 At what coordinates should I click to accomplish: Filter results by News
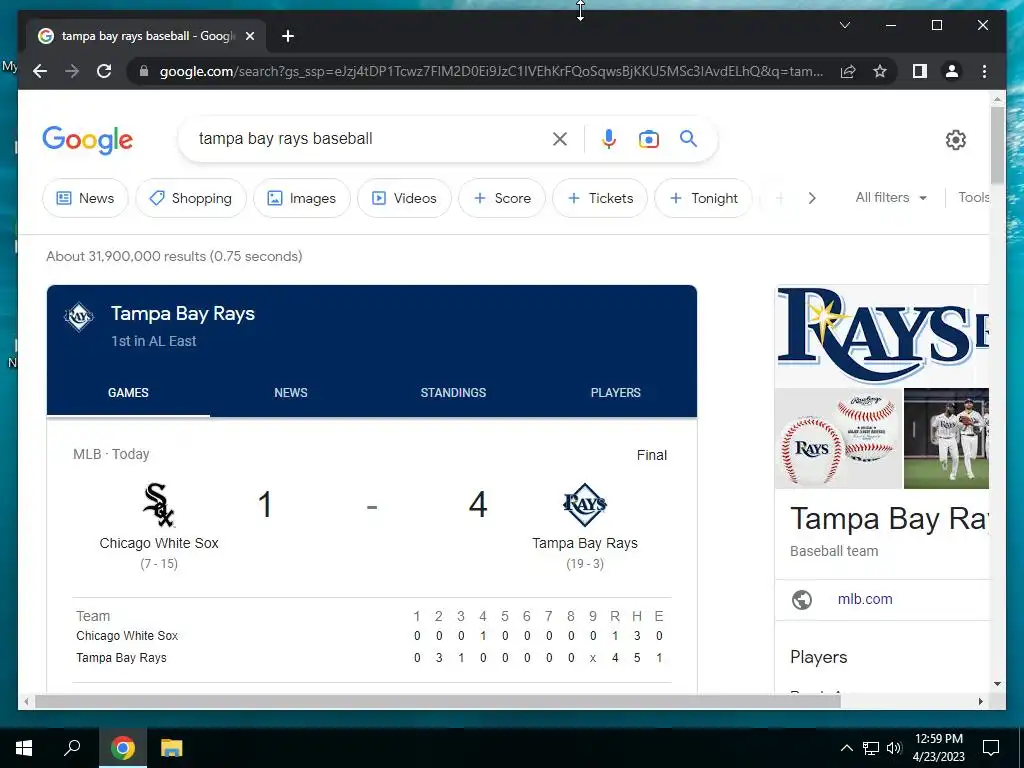(85, 198)
